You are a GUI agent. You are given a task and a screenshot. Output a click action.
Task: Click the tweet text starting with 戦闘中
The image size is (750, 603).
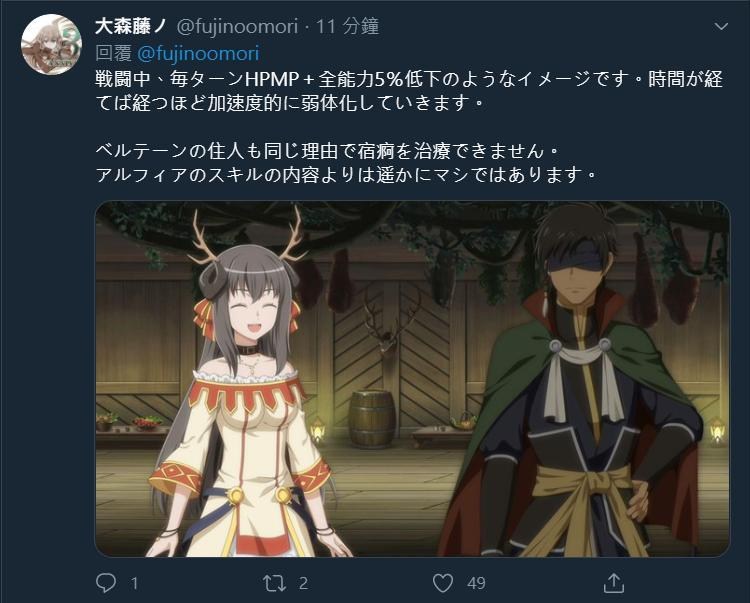pyautogui.click(x=409, y=91)
